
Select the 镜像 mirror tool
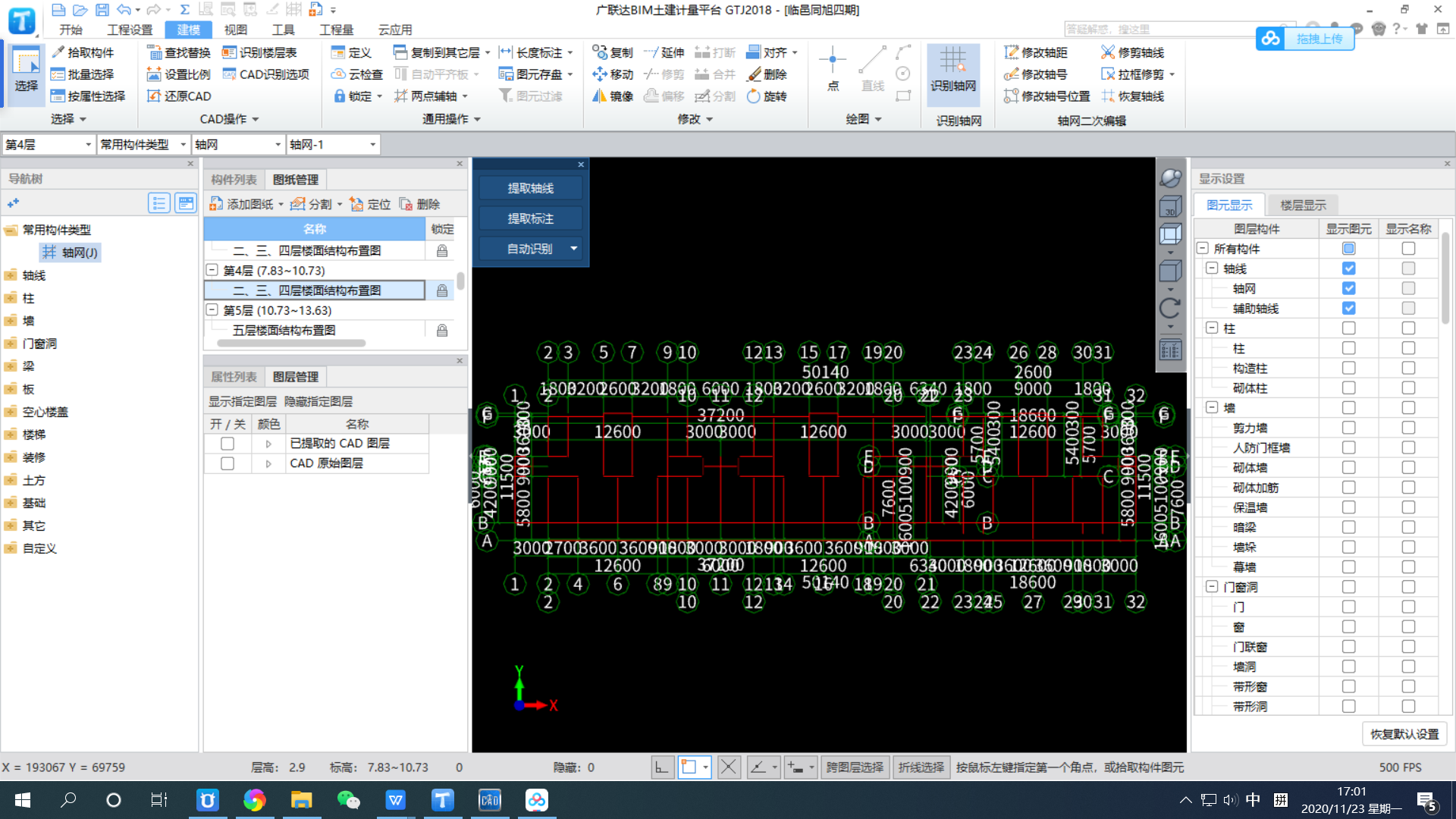(x=613, y=96)
